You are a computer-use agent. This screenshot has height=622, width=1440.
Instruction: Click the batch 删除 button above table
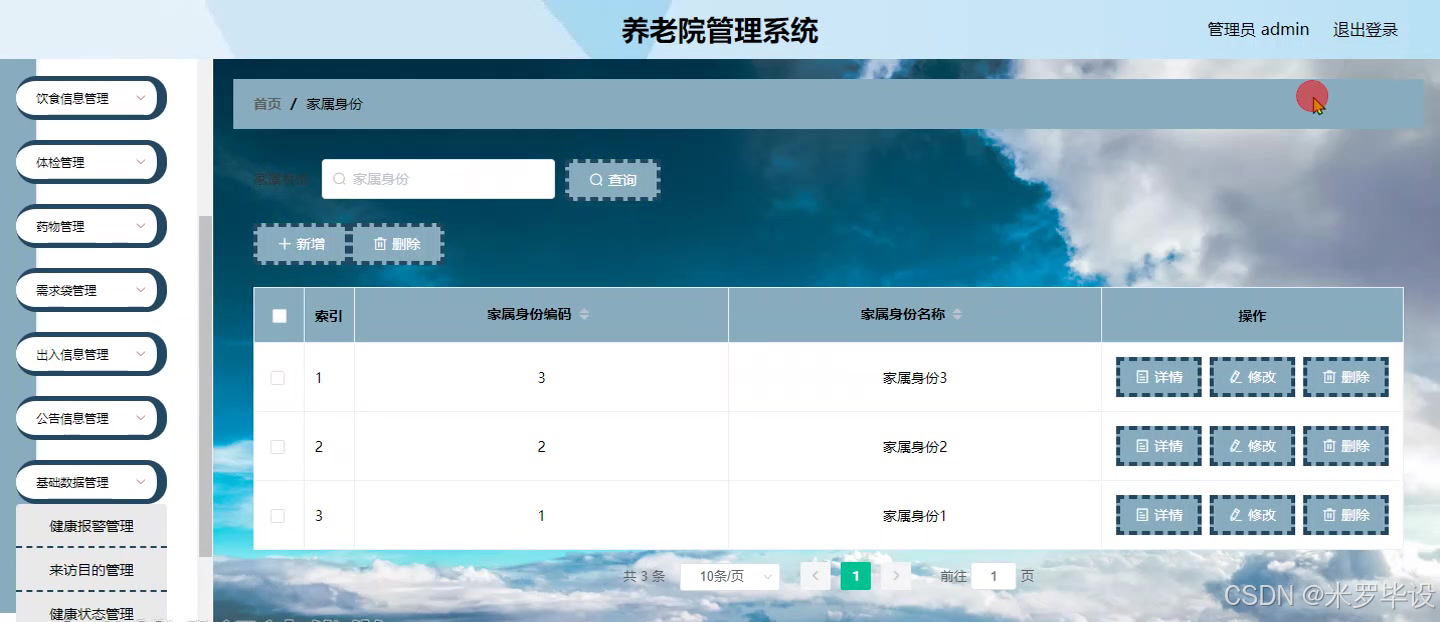(x=397, y=244)
